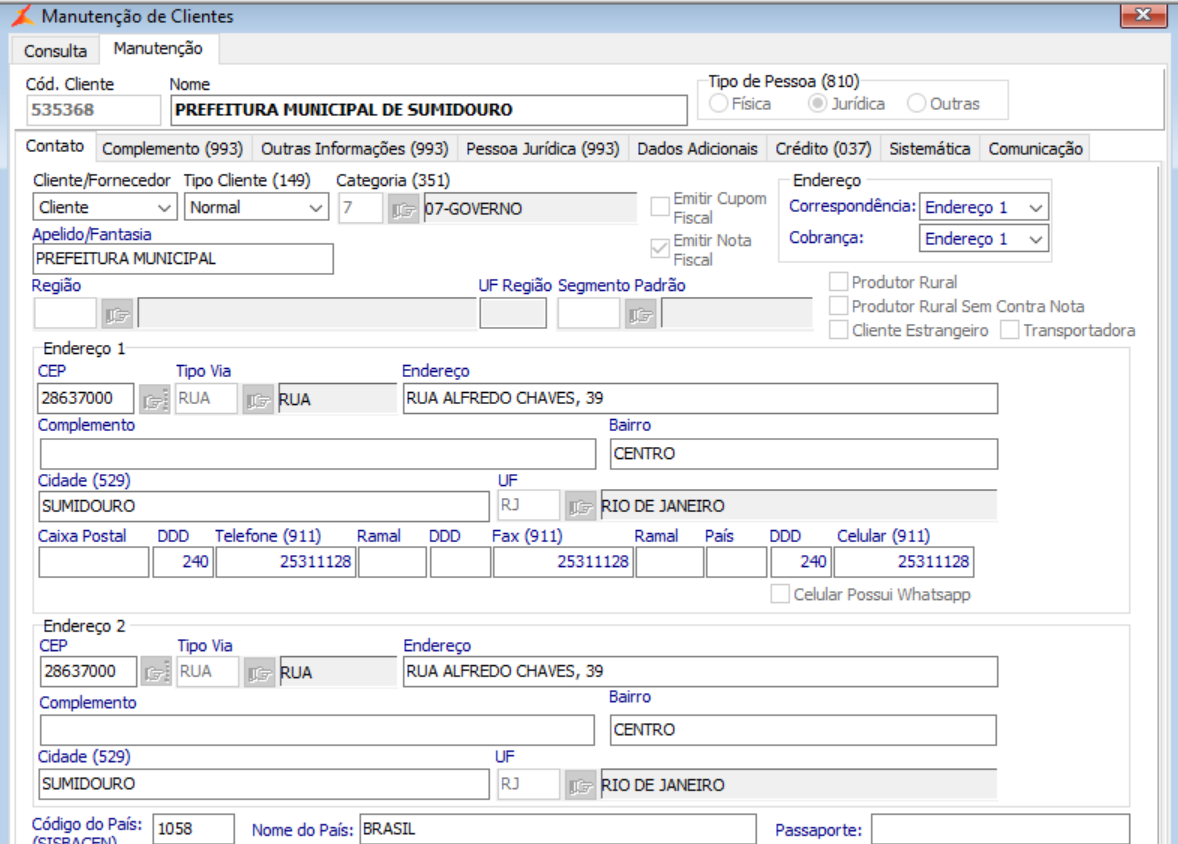Click UF lookup icon in Endereço 2
Image resolution: width=1178 pixels, height=844 pixels.
[x=580, y=785]
